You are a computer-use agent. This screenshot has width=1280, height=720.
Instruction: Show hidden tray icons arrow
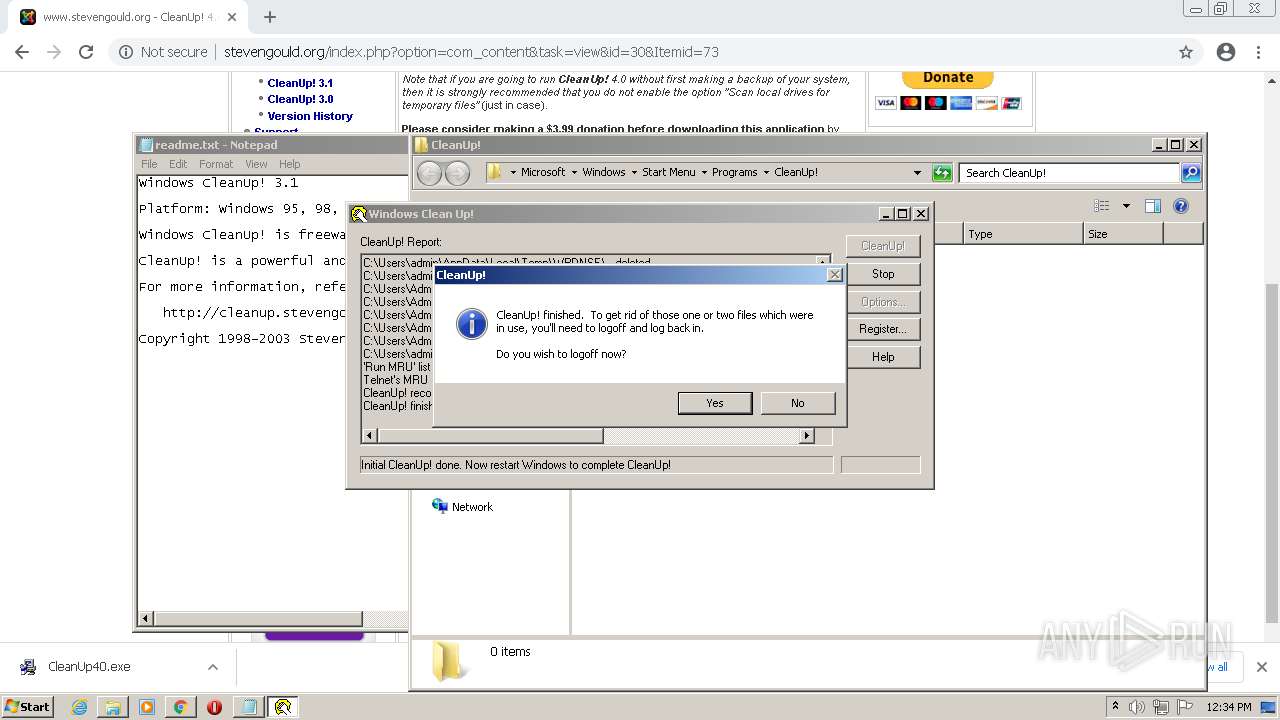click(x=1115, y=707)
